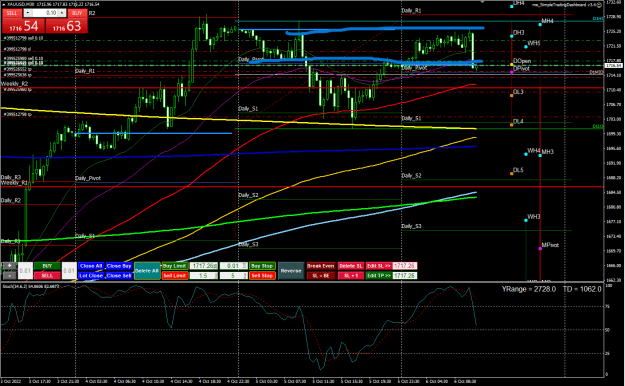Click the current price tag on the price axis

pos(614,65)
